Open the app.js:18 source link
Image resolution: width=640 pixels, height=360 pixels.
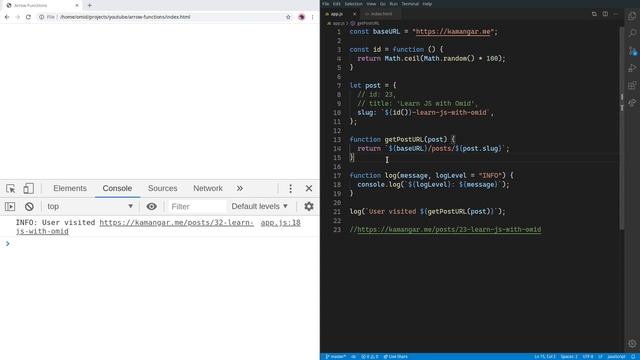(280, 223)
